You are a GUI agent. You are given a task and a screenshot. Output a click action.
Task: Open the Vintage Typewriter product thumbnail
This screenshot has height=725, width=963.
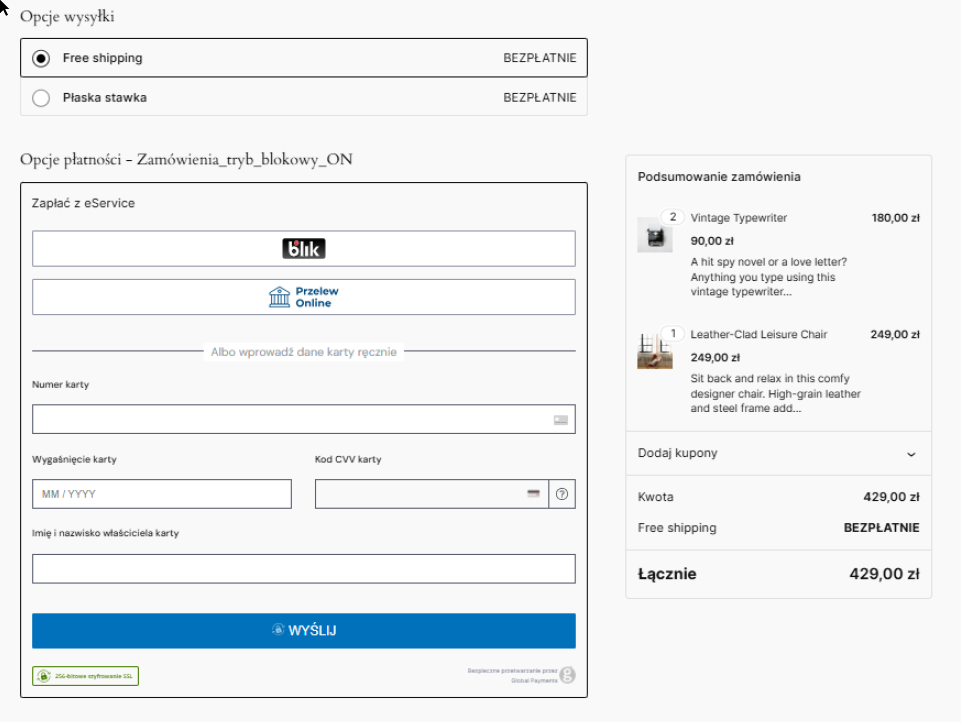click(655, 236)
